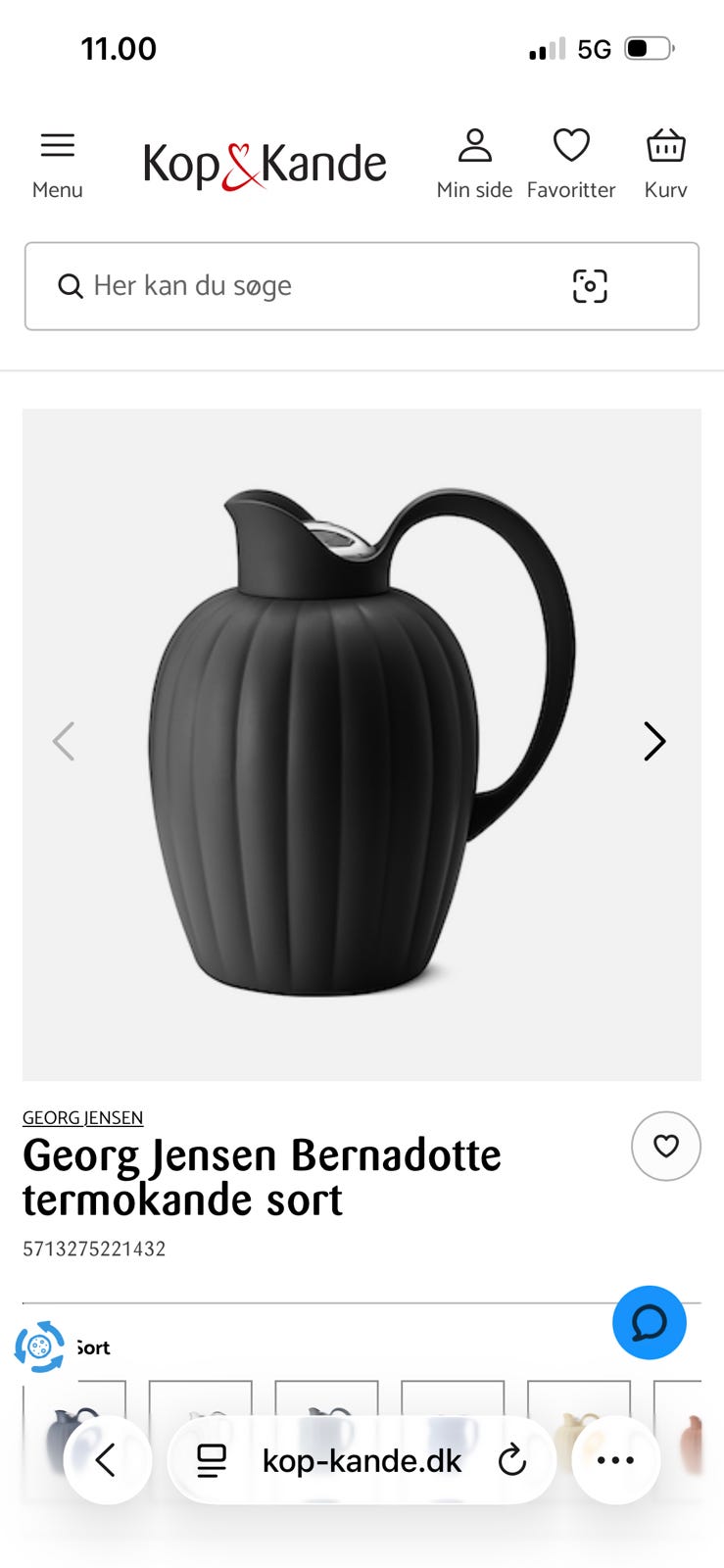Image resolution: width=724 pixels, height=1568 pixels.
Task: Open the GEORG JENSEN brand link
Action: pyautogui.click(x=83, y=1117)
